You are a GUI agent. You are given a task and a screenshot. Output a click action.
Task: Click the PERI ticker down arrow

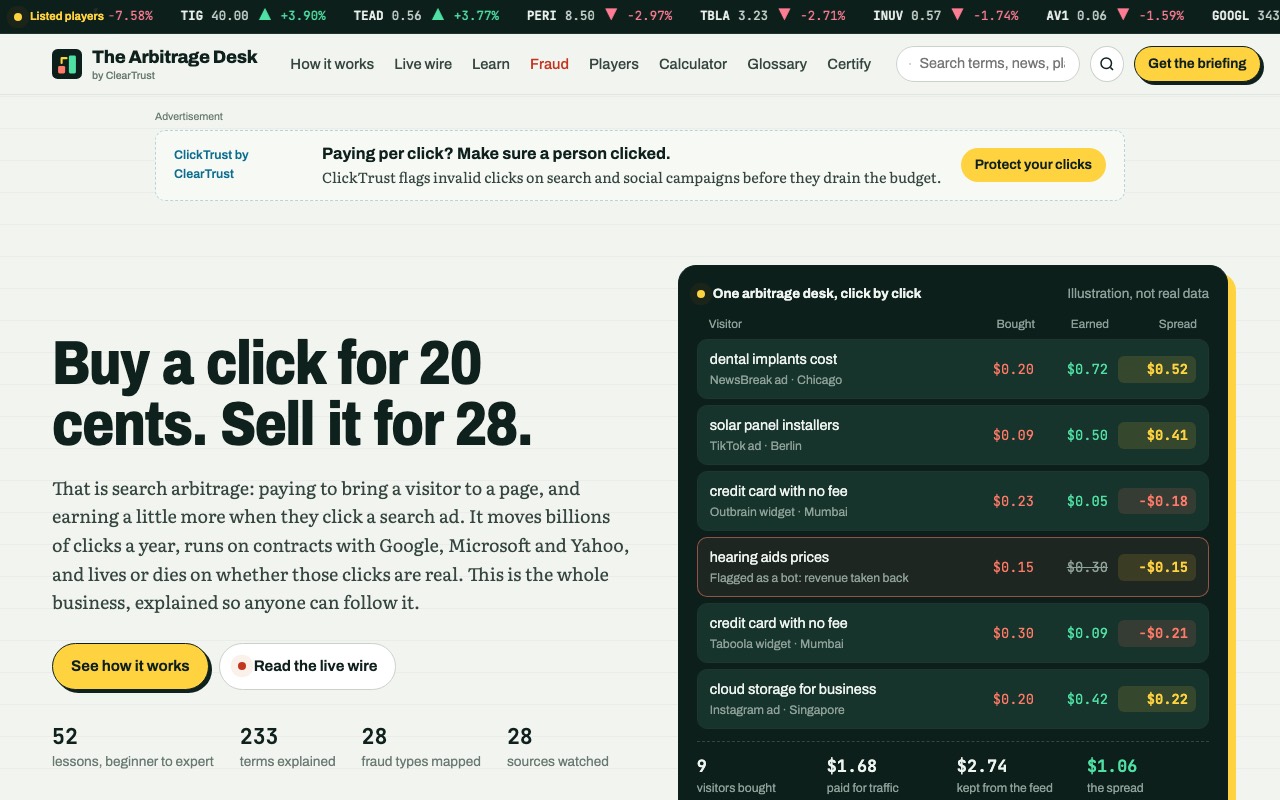[610, 16]
